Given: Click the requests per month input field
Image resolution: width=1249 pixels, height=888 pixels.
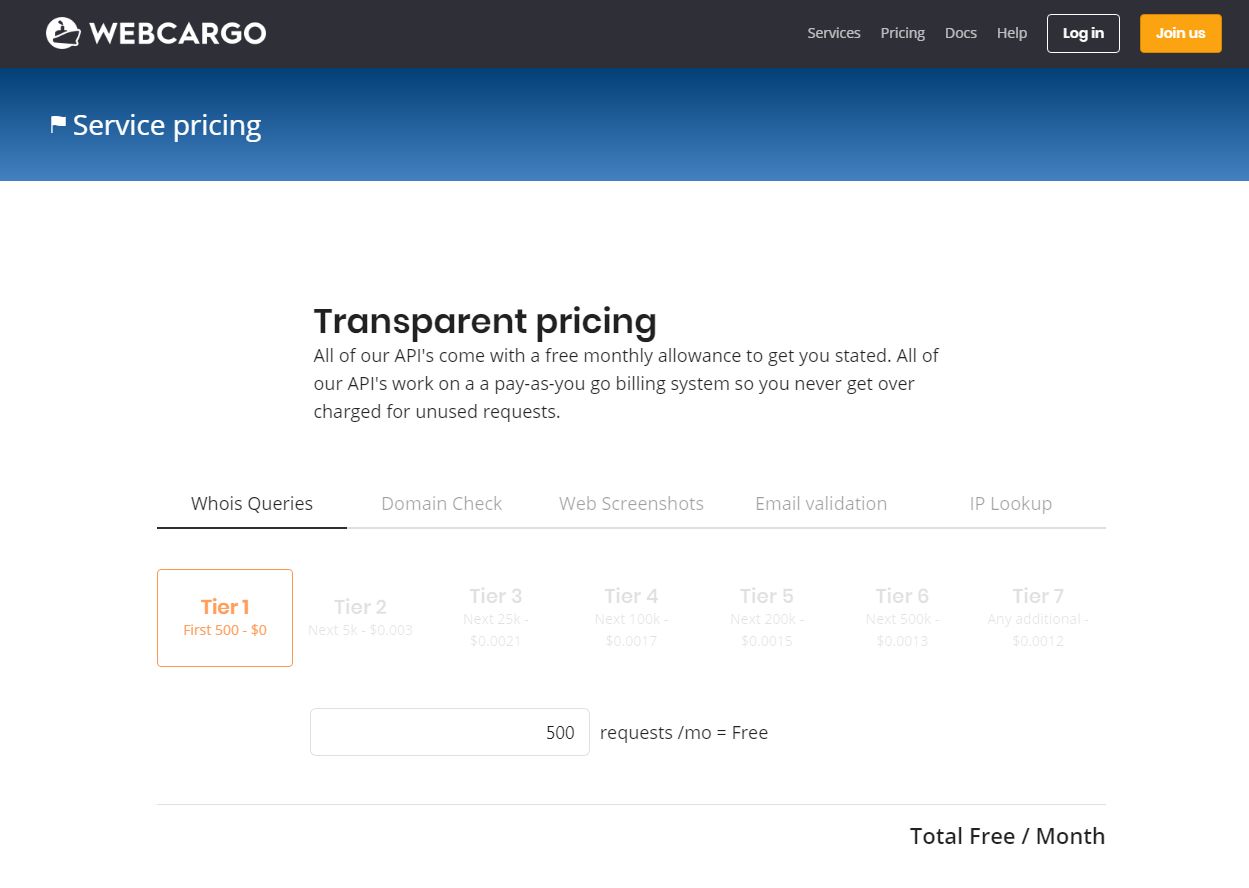Looking at the screenshot, I should pyautogui.click(x=449, y=732).
